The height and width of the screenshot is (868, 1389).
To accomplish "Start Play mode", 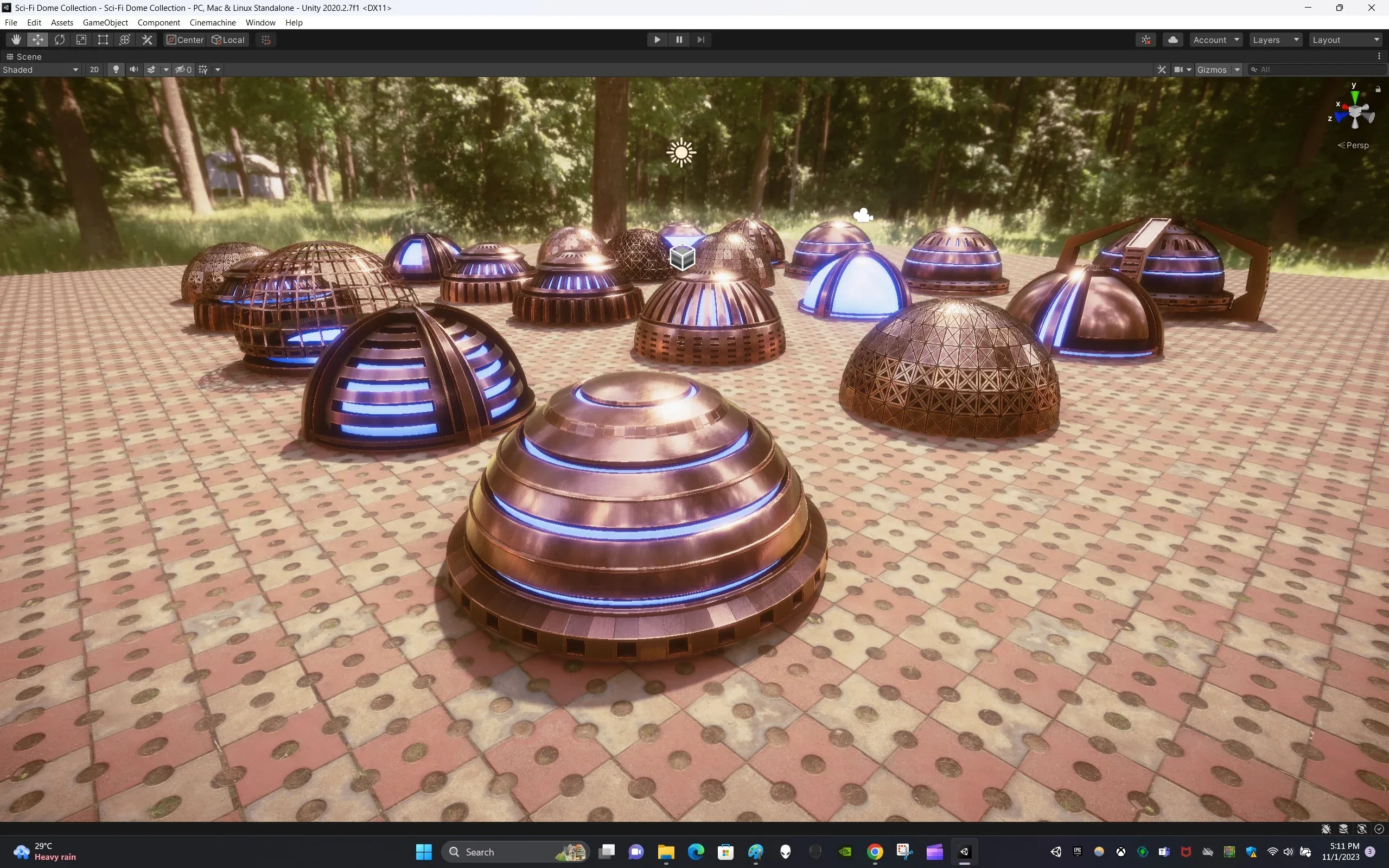I will [657, 40].
